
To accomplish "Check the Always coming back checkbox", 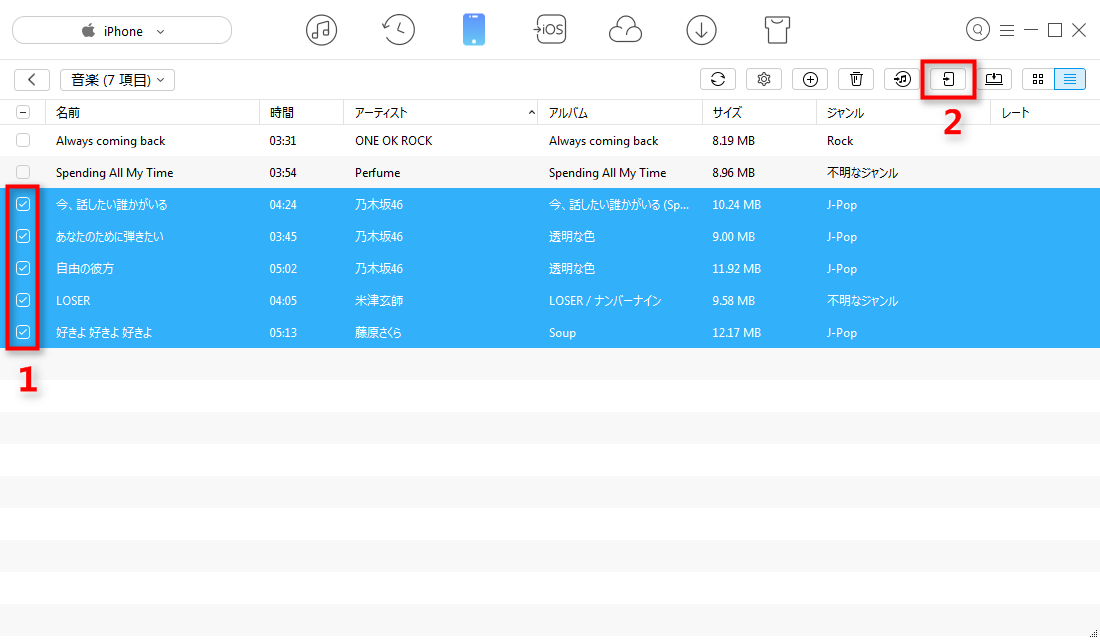I will (x=23, y=140).
